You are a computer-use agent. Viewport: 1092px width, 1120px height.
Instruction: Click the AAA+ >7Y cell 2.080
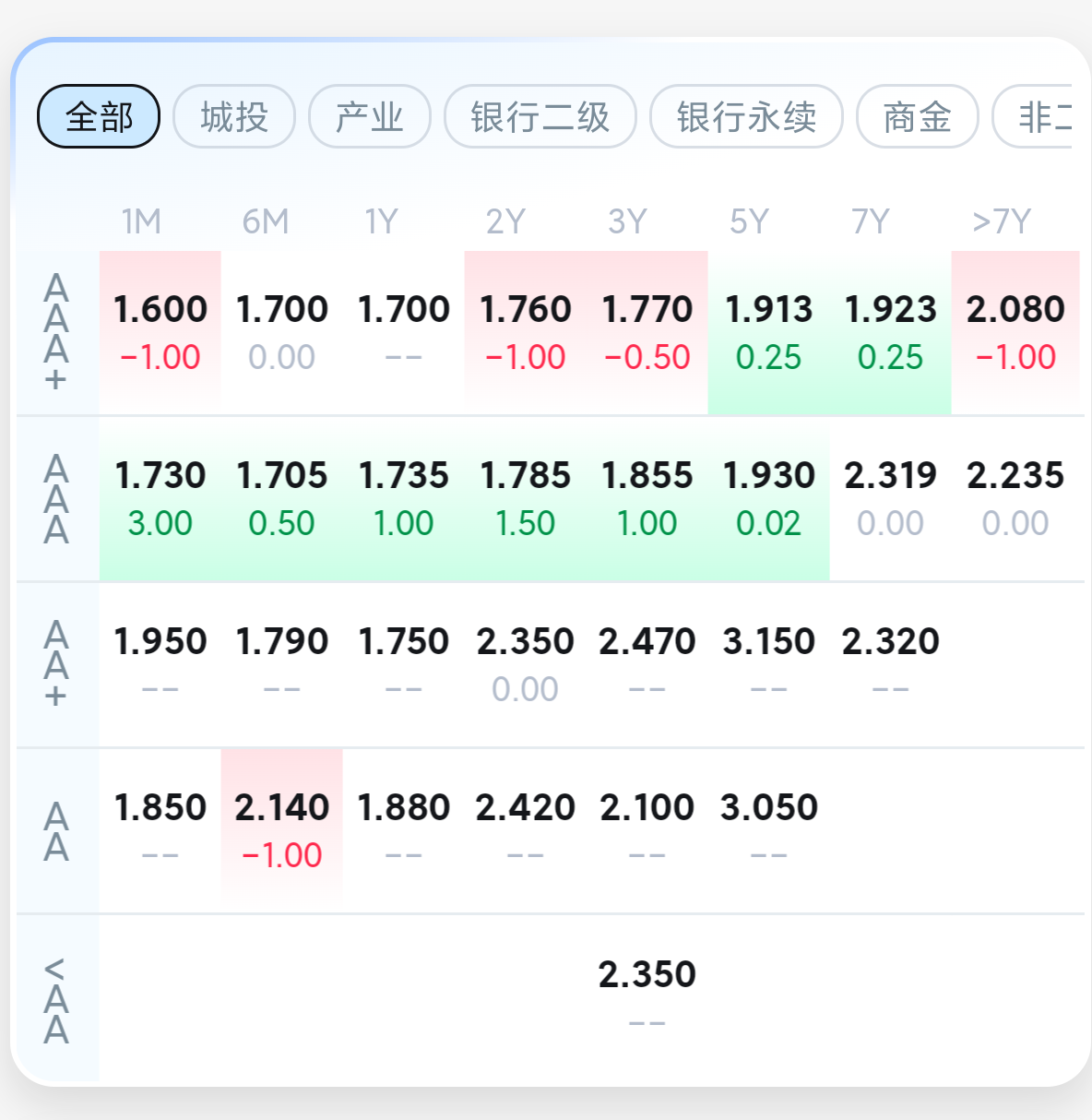pos(1015,332)
